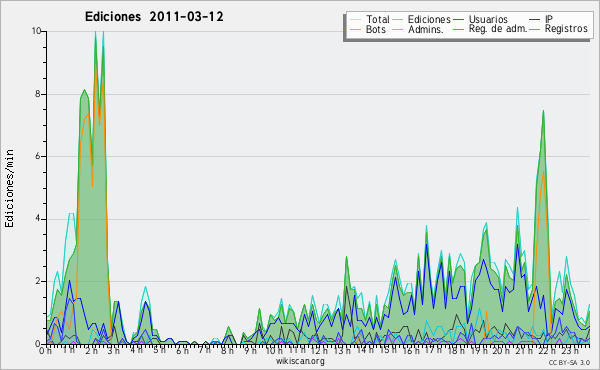Click the x-axis label '23 h'

[570, 350]
